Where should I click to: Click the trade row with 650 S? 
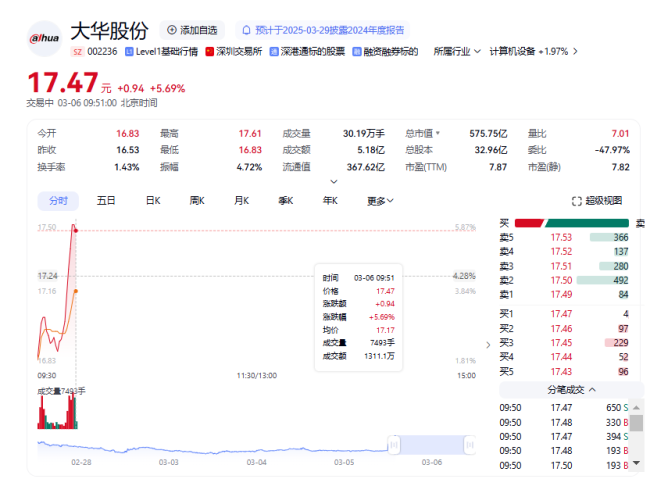(564, 408)
